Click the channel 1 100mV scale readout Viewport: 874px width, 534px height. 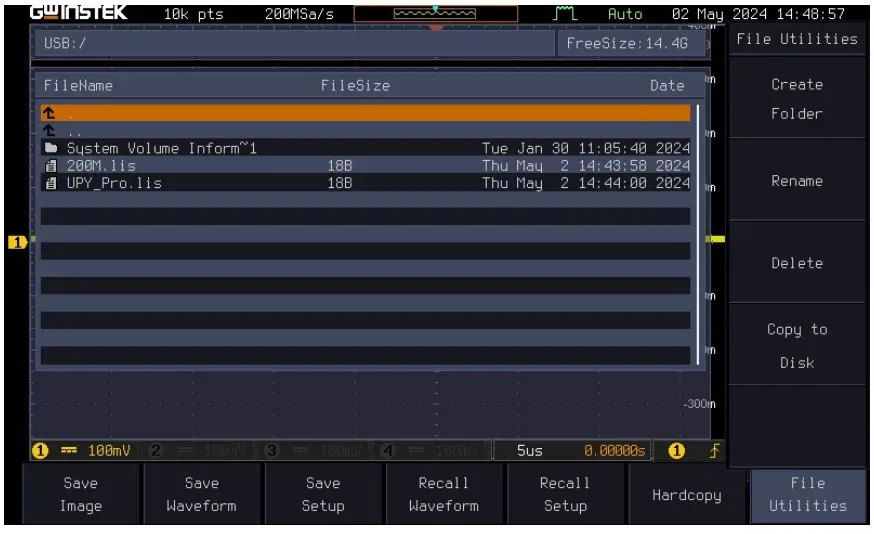tap(109, 450)
